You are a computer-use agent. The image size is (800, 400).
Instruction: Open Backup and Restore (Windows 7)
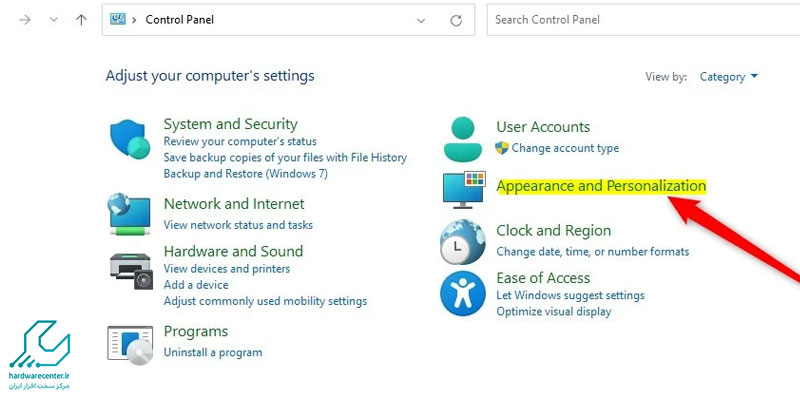click(245, 174)
